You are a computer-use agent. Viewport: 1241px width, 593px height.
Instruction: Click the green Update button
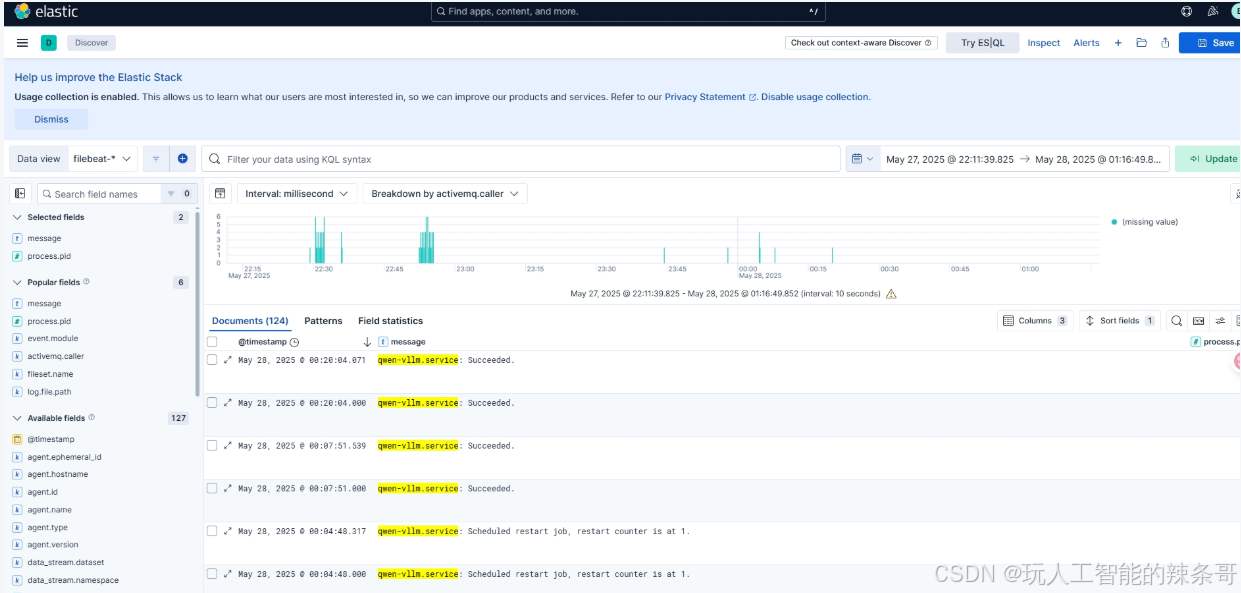(1209, 159)
